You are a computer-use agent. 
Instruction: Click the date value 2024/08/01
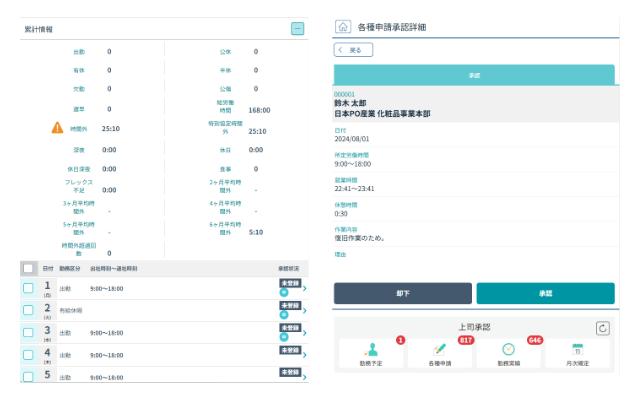[352, 139]
